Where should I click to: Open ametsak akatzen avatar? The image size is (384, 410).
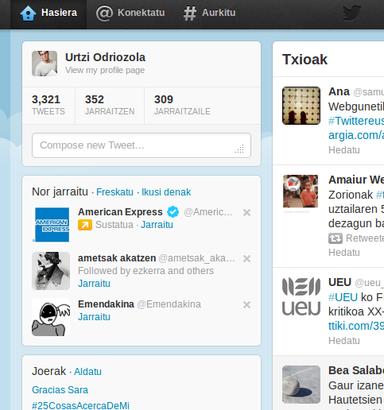[x=51, y=271]
